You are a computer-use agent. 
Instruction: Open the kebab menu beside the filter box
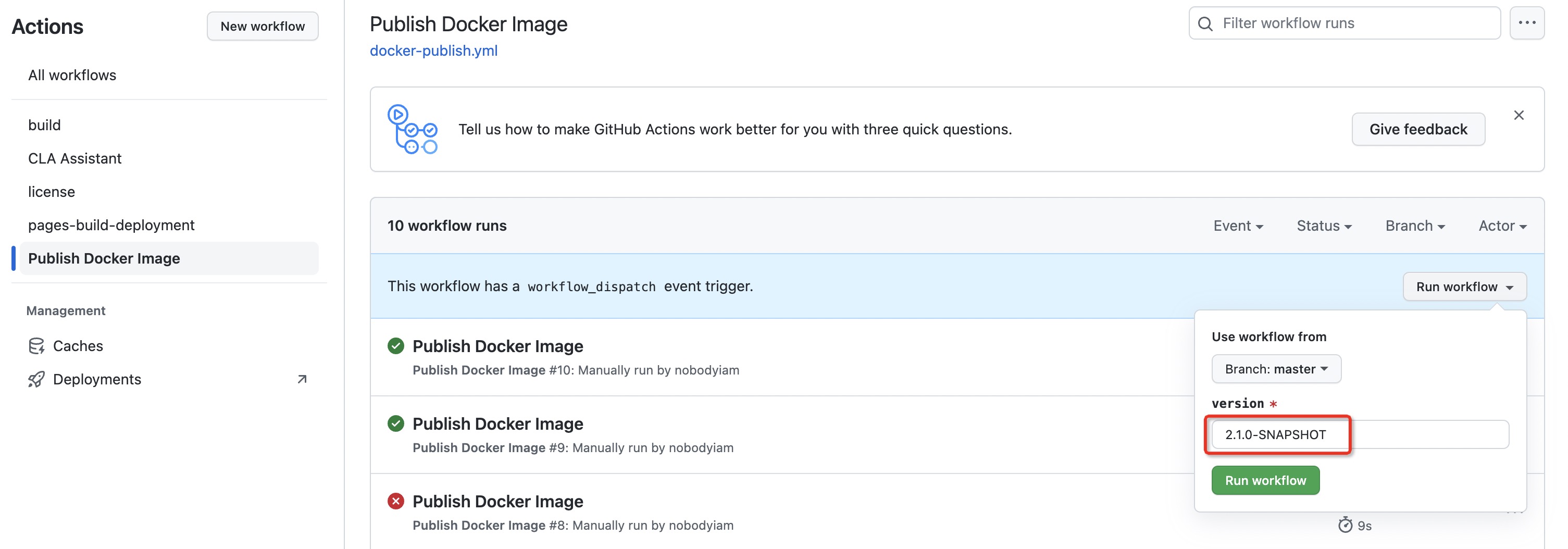click(1528, 23)
